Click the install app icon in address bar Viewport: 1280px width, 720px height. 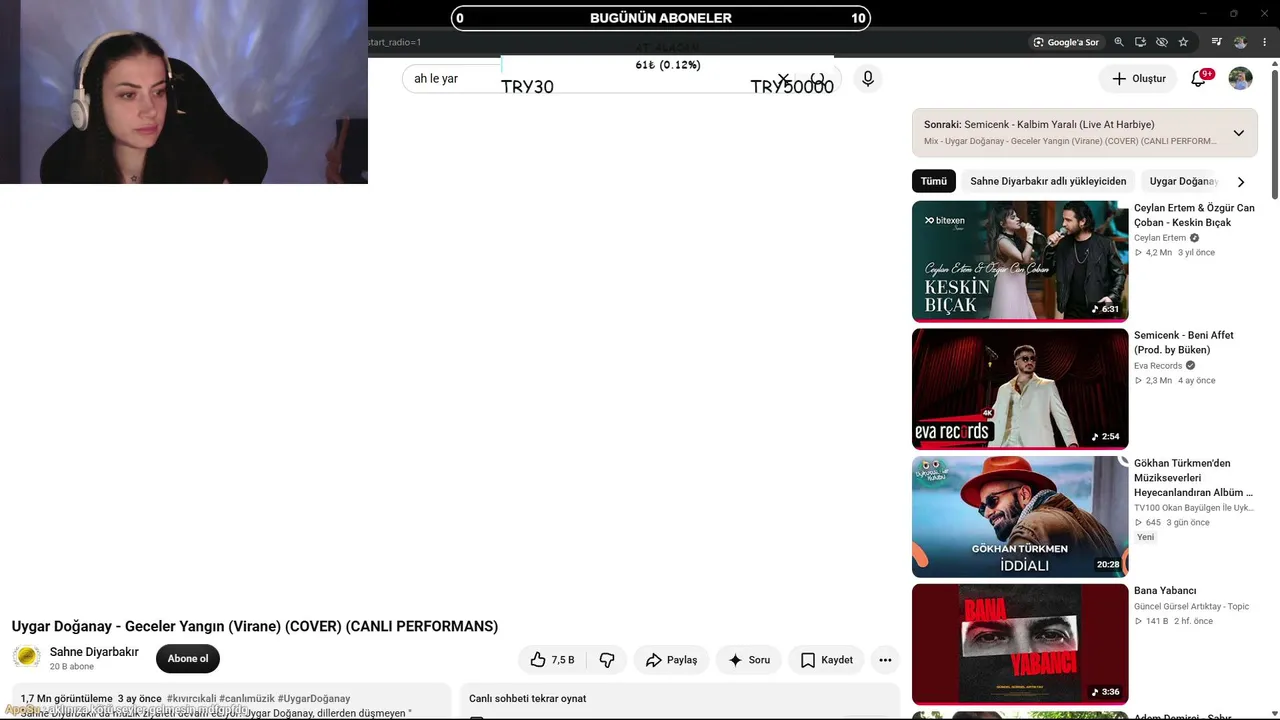(x=1140, y=42)
